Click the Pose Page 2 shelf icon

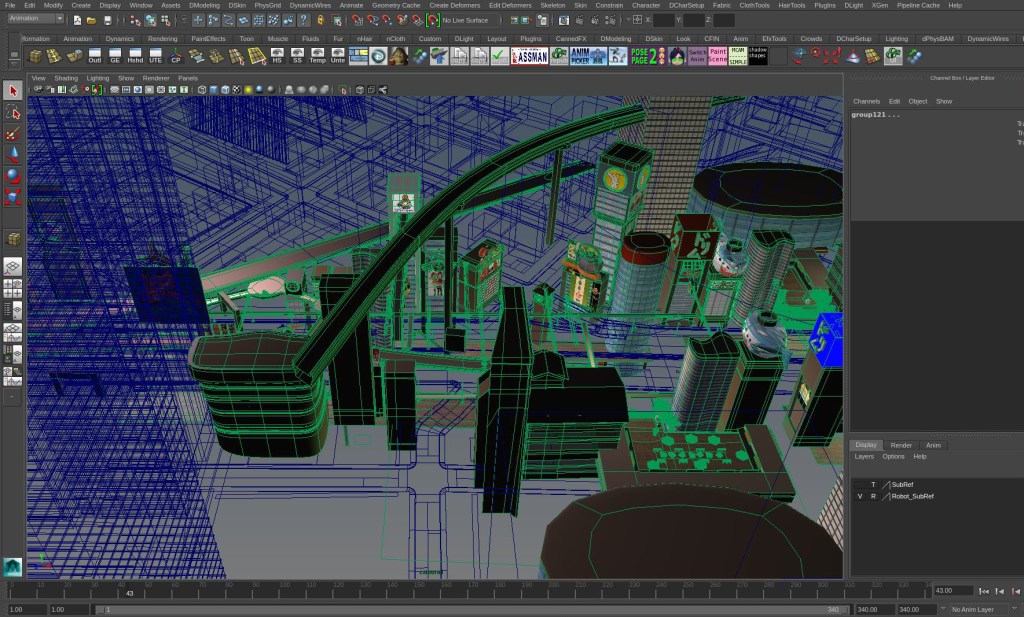pyautogui.click(x=647, y=56)
